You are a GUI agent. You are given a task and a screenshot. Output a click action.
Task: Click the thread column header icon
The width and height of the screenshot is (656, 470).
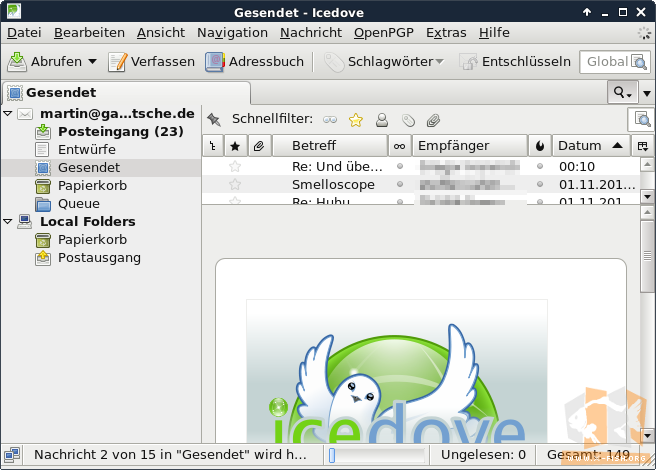213,146
